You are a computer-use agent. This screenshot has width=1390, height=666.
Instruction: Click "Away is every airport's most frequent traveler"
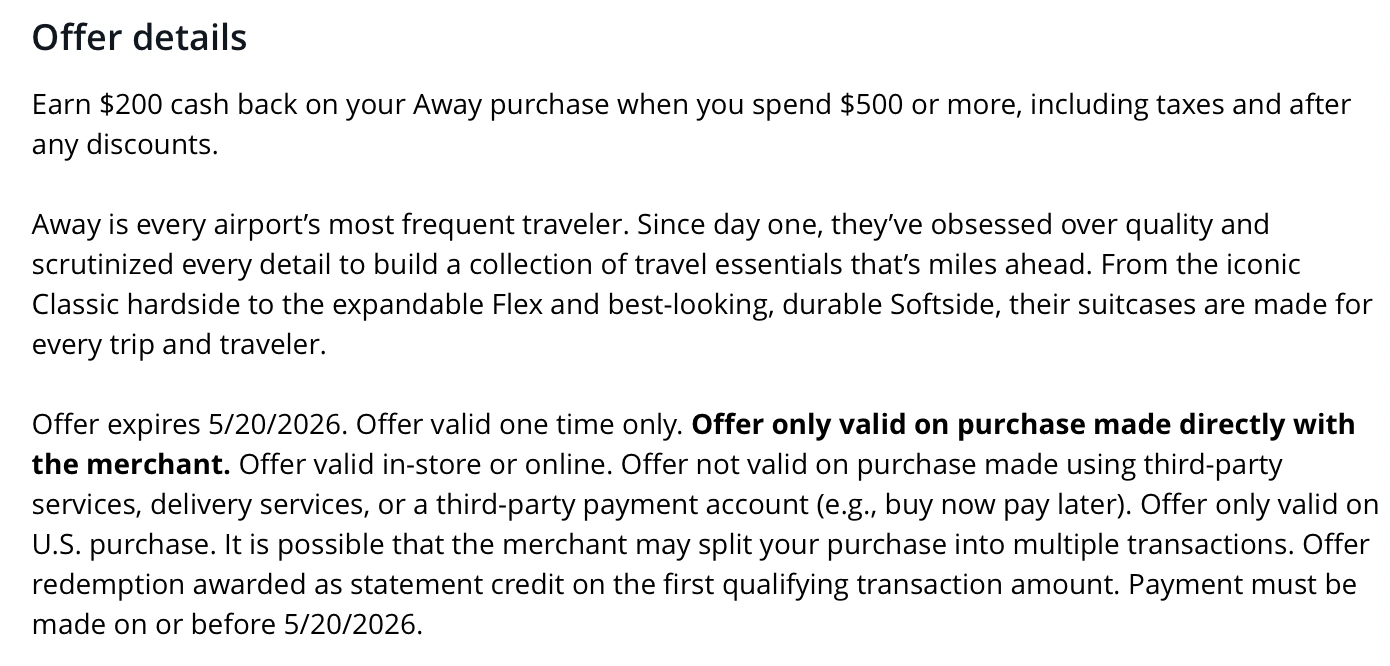(329, 224)
